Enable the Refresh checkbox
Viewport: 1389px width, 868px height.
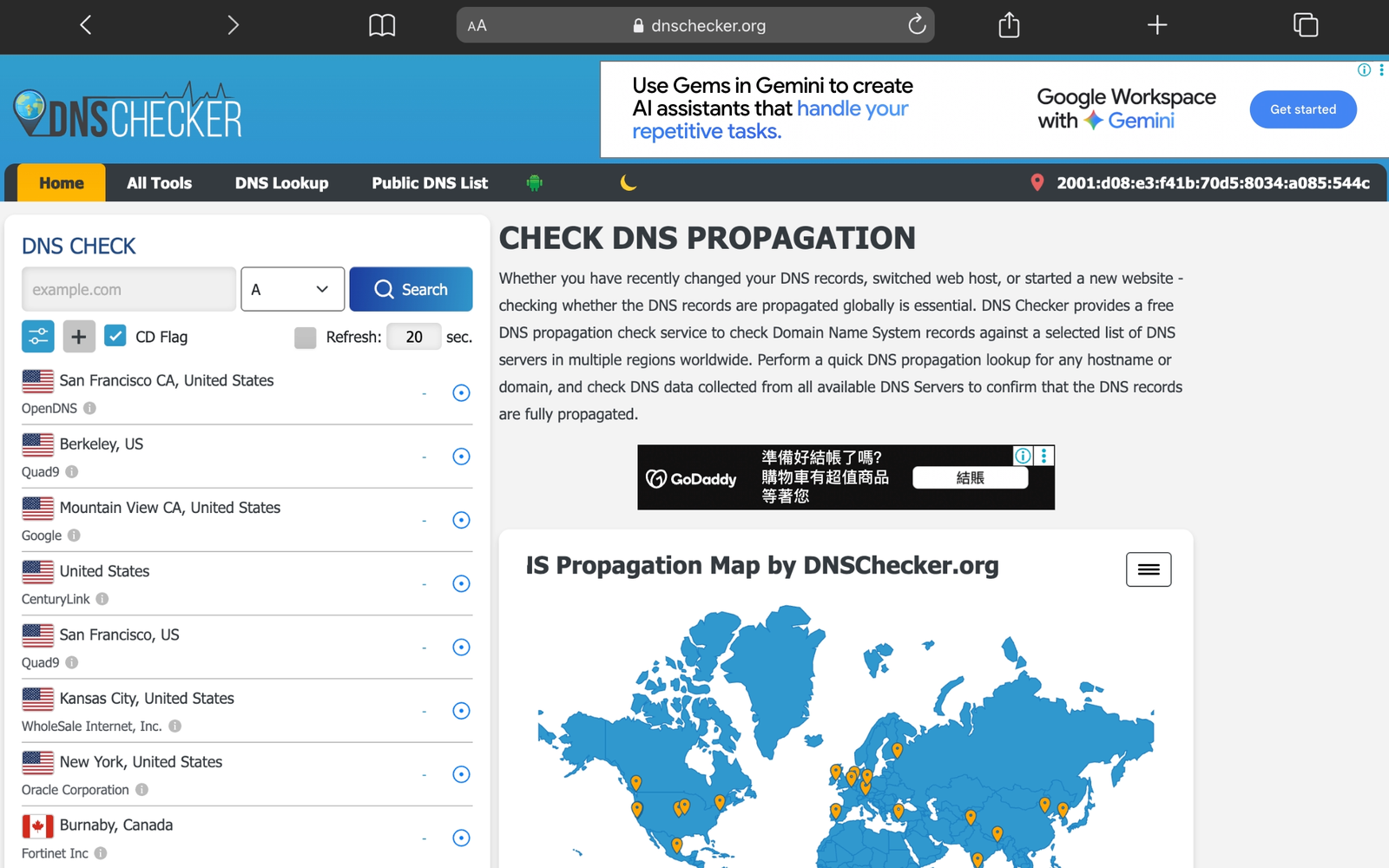click(306, 337)
